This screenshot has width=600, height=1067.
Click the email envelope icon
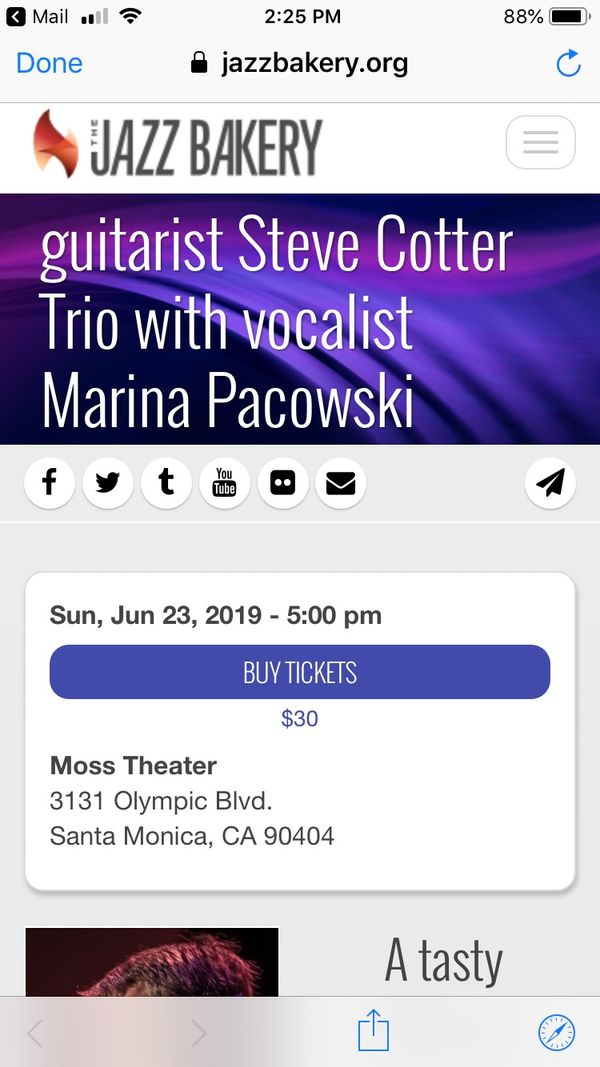pos(341,483)
